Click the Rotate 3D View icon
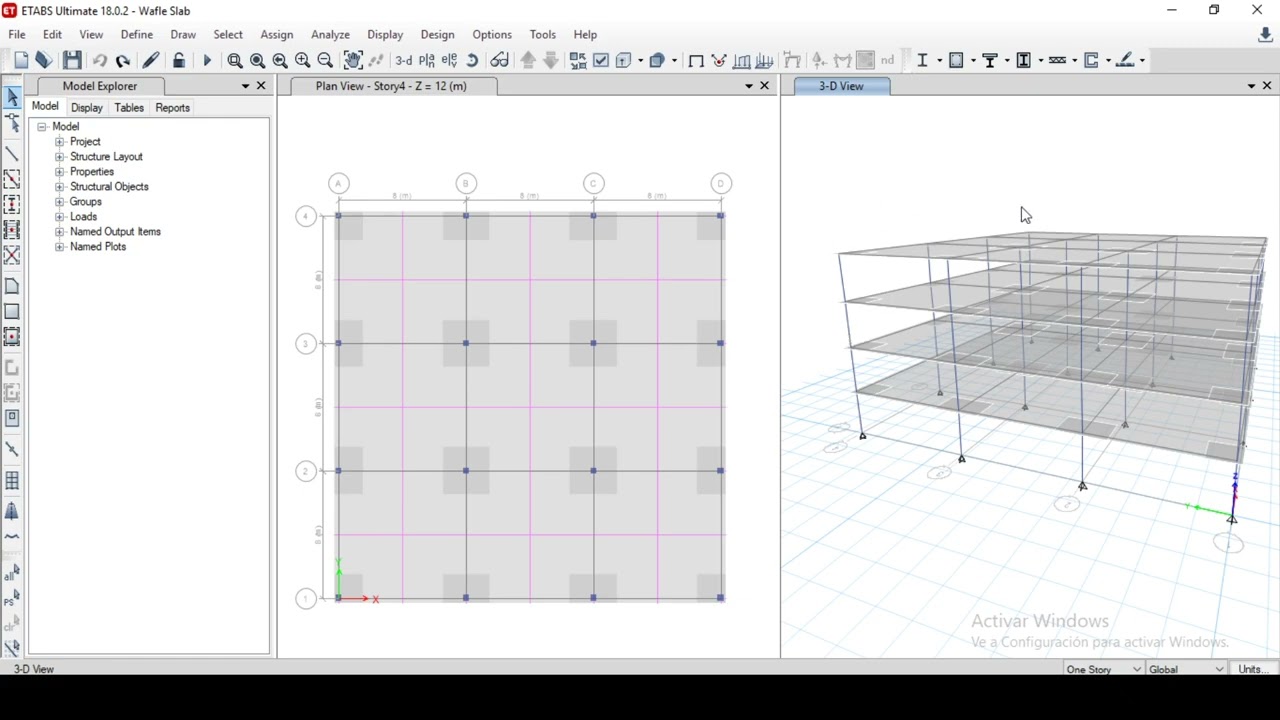 (472, 60)
